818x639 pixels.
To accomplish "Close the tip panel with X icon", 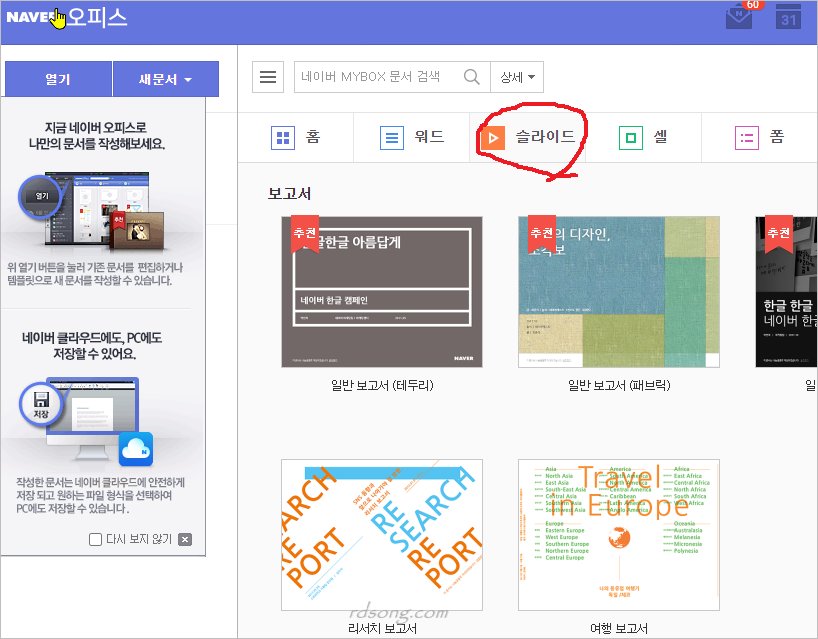I will point(185,540).
